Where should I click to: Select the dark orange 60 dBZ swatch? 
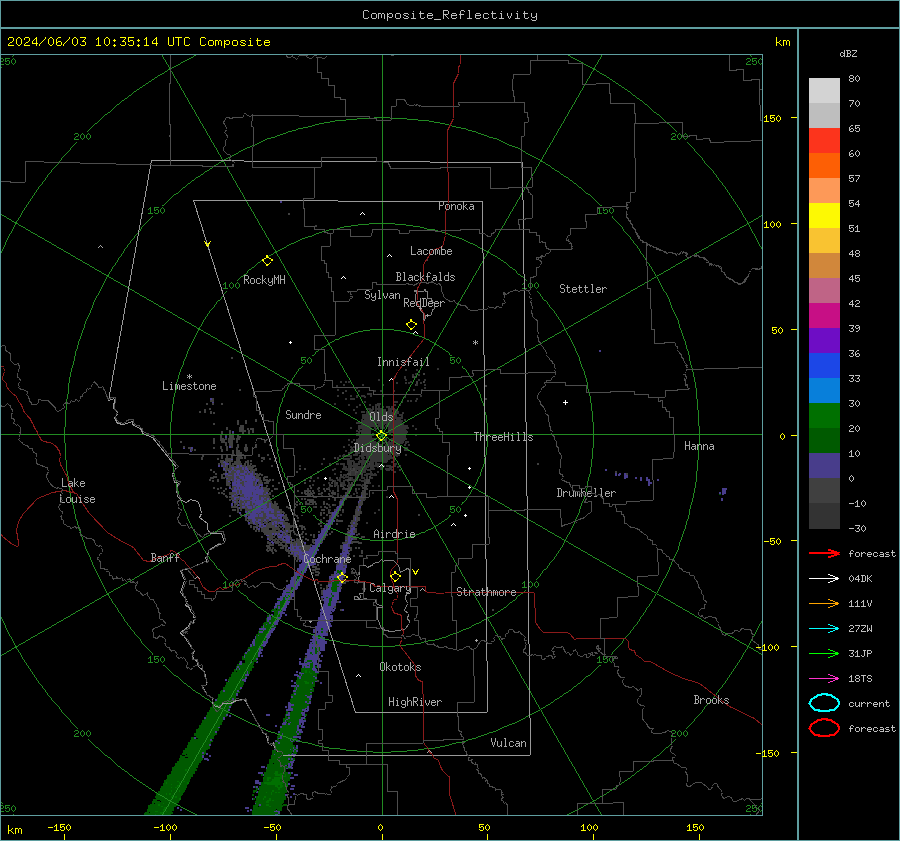click(824, 165)
